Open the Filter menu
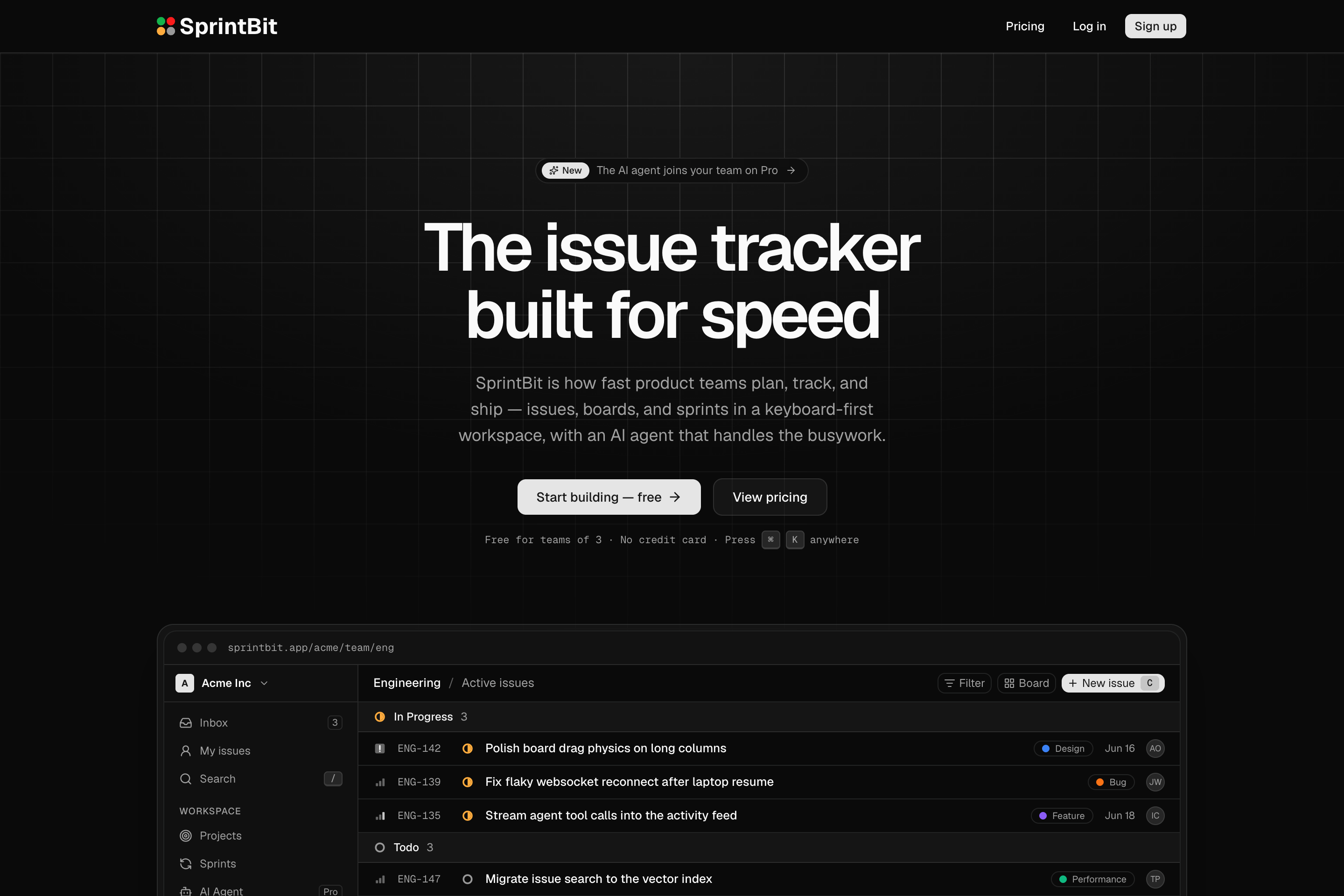 click(x=965, y=683)
